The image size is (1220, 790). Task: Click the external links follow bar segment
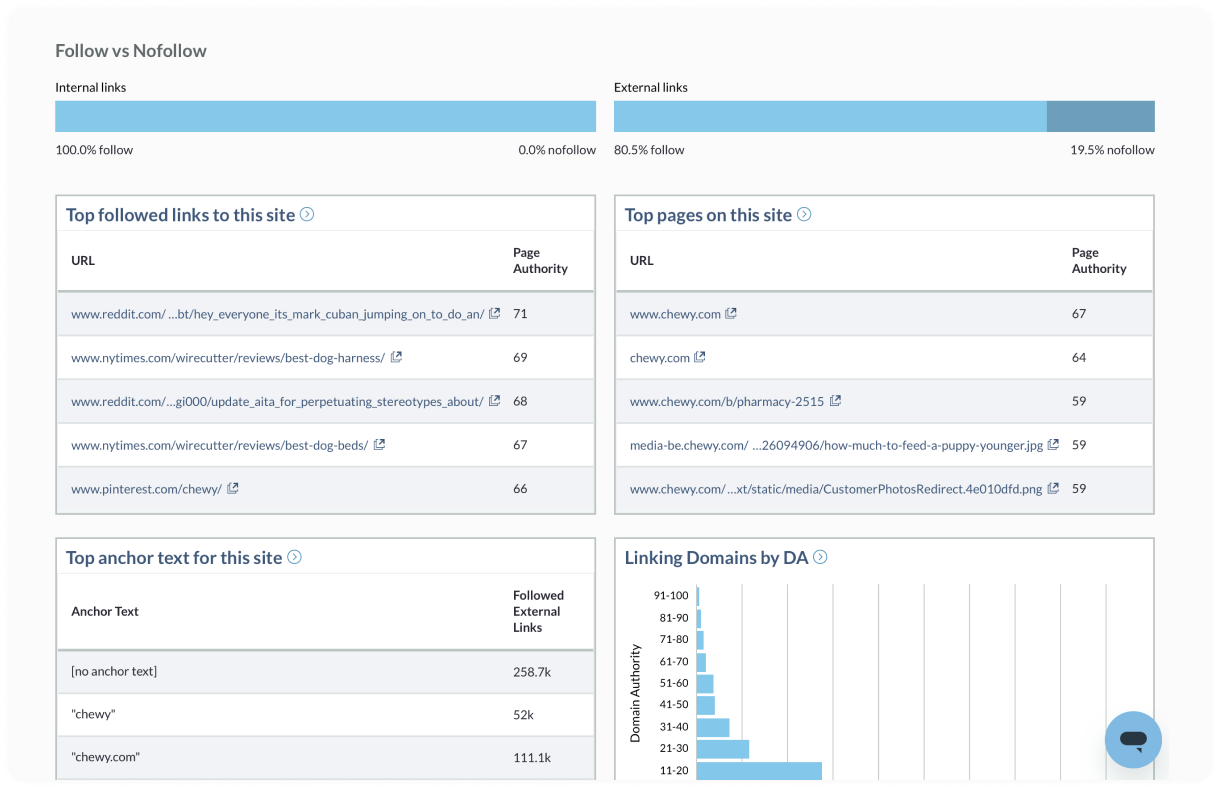[x=830, y=116]
